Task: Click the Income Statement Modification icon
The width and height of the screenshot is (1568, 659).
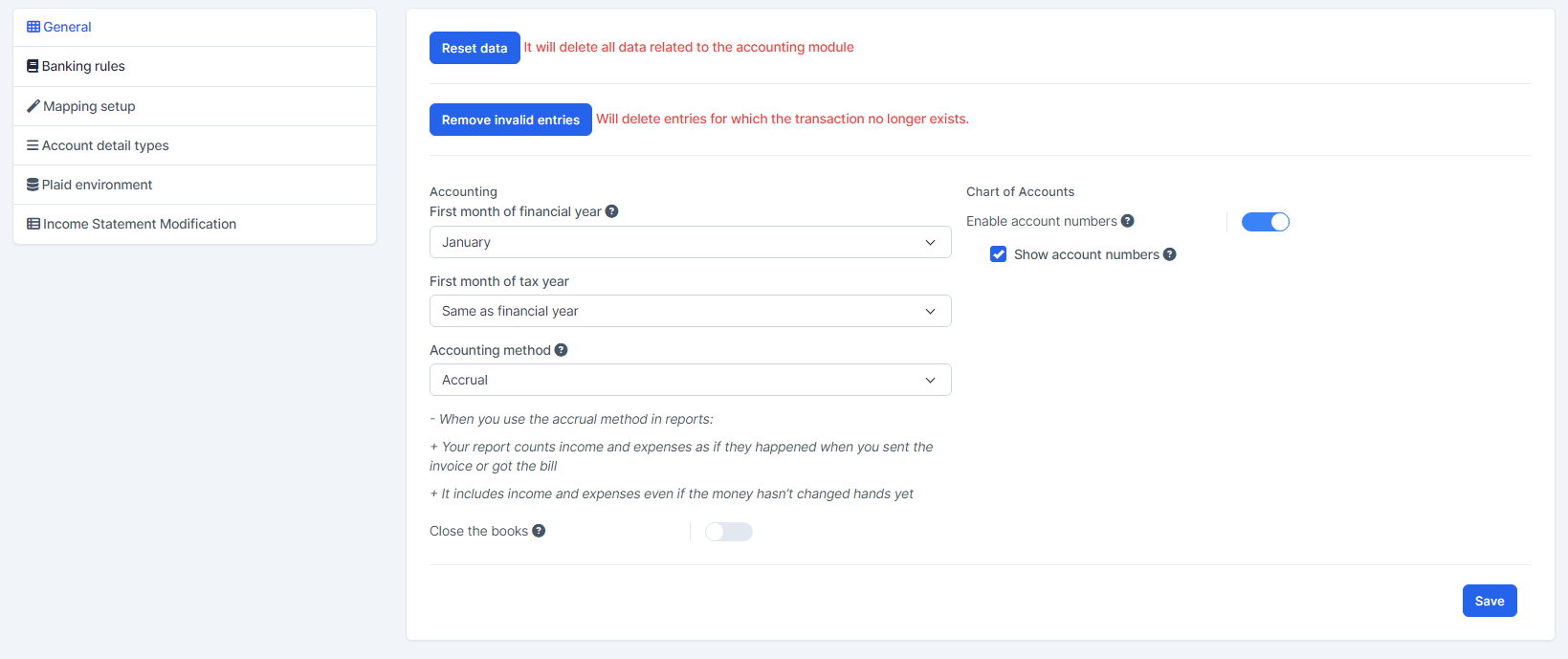Action: tap(33, 224)
